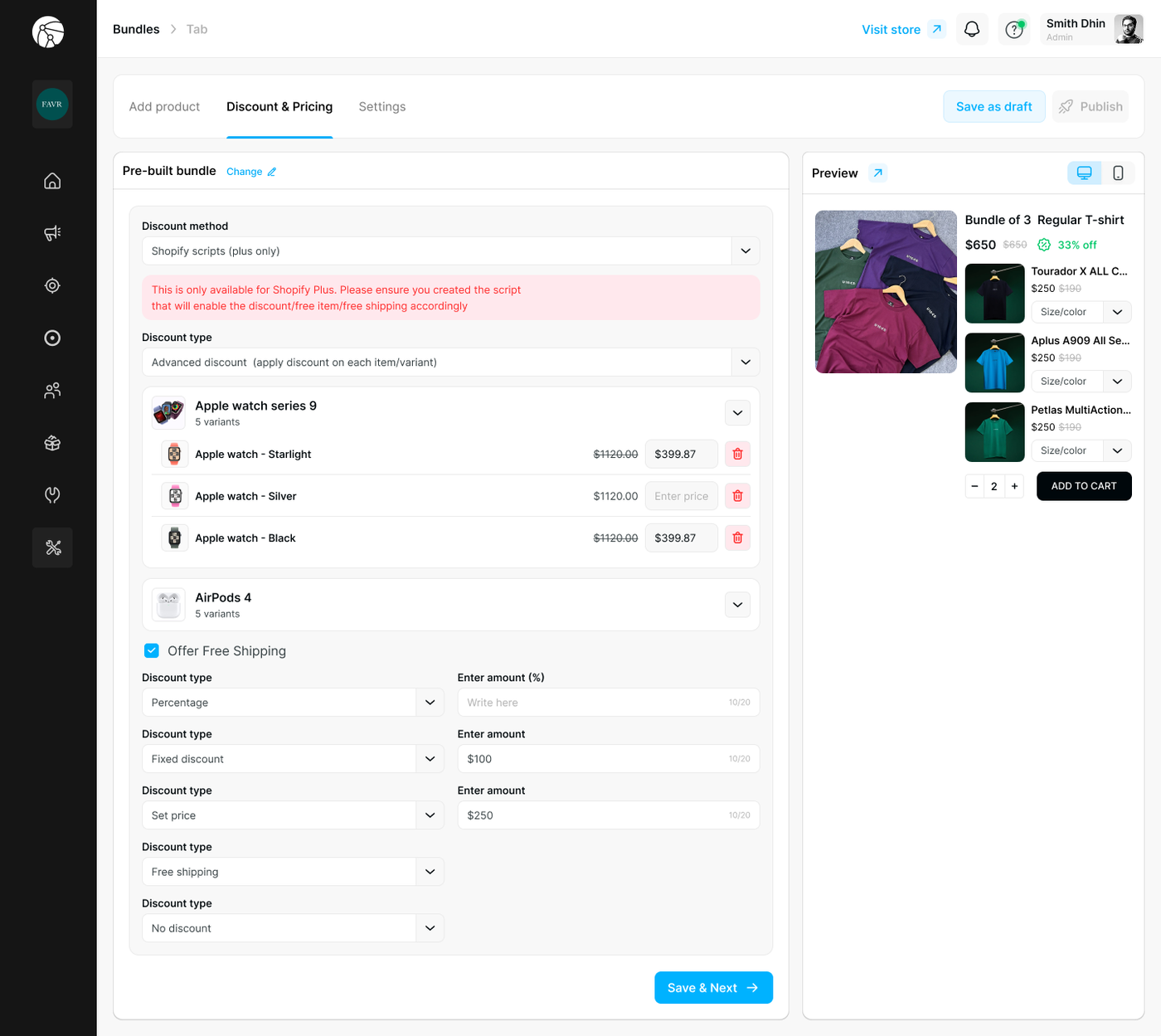Switch to the Settings tab

click(382, 107)
